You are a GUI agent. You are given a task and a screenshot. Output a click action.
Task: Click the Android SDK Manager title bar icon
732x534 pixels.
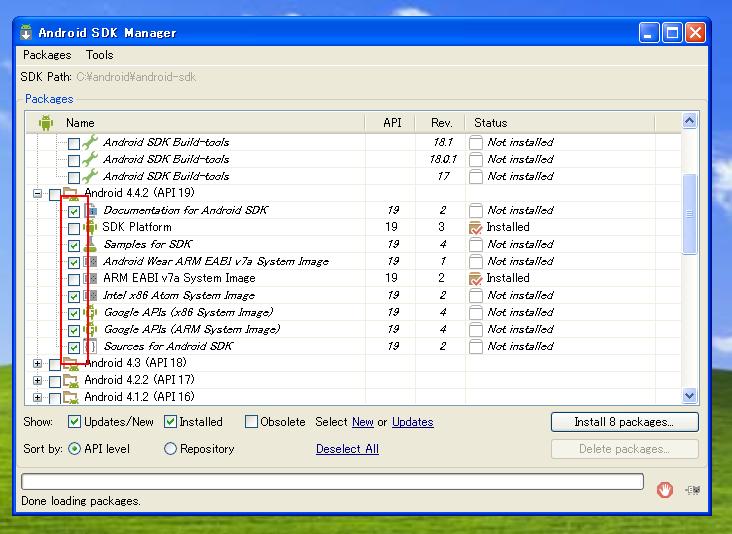click(x=26, y=32)
